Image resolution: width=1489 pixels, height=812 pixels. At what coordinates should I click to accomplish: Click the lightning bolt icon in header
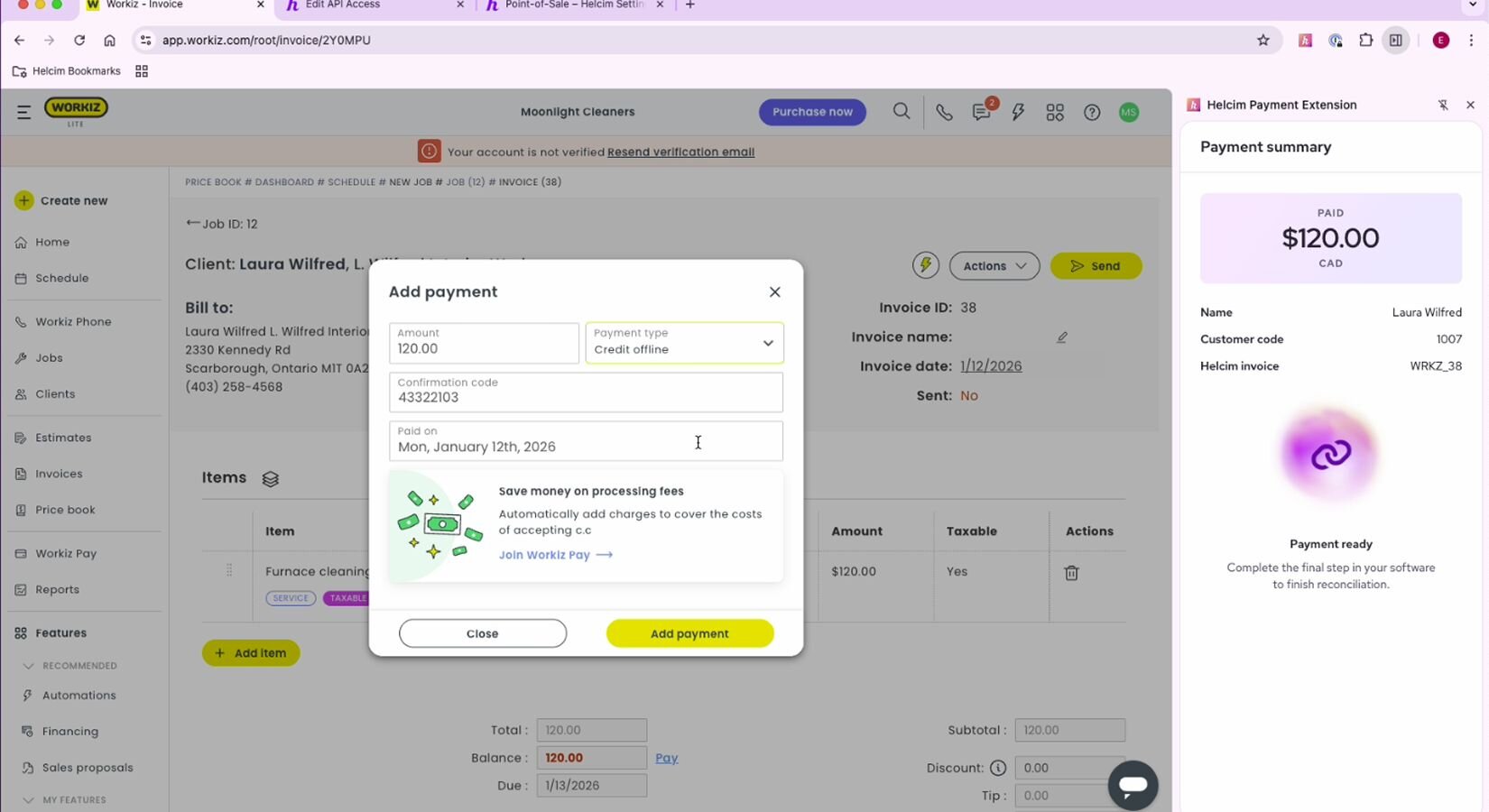click(1018, 113)
